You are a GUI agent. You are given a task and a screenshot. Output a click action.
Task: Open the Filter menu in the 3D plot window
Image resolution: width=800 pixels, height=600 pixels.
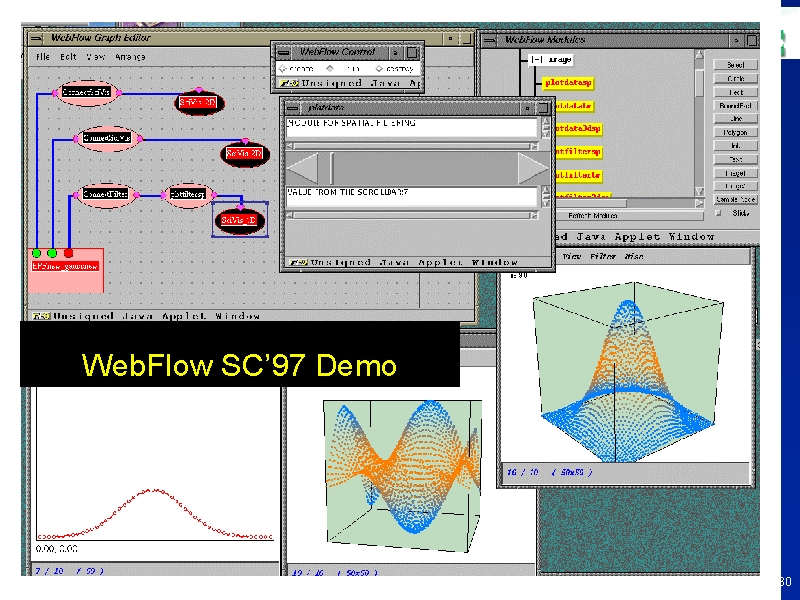pos(603,257)
